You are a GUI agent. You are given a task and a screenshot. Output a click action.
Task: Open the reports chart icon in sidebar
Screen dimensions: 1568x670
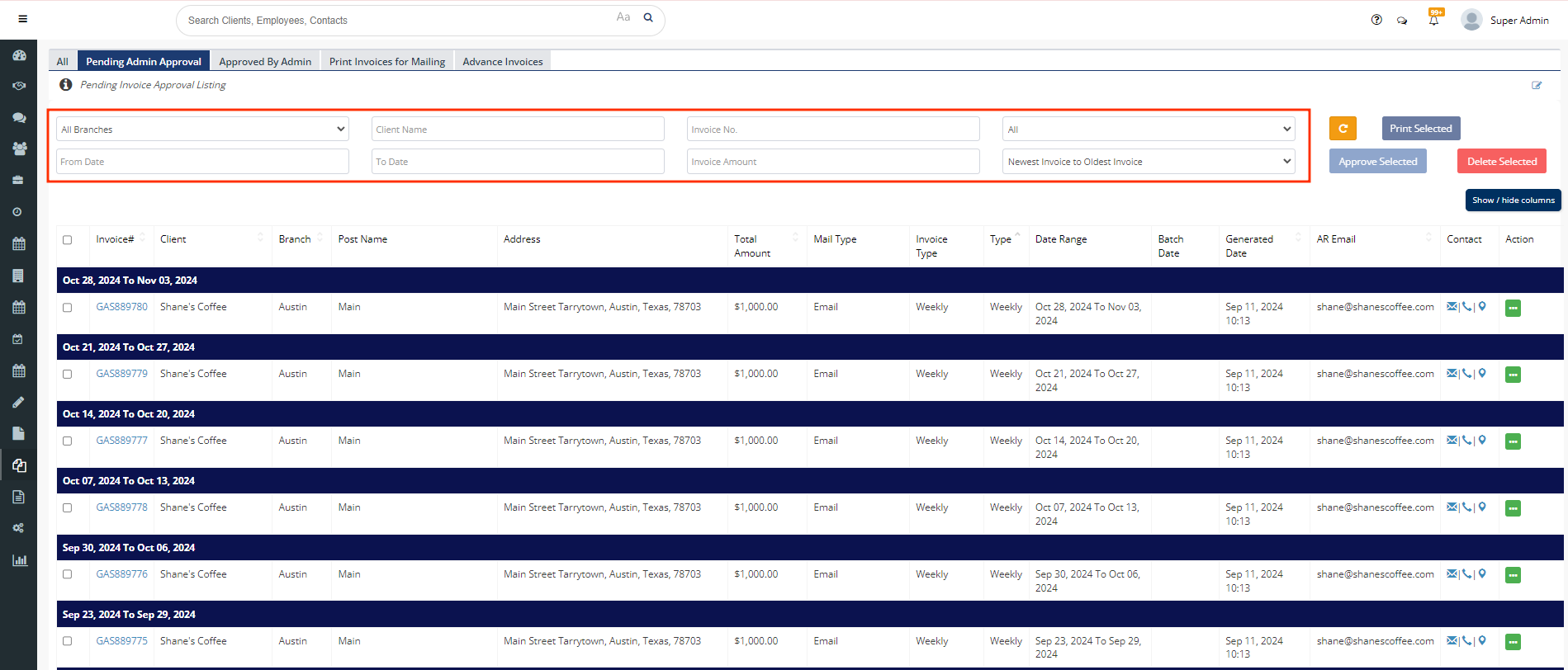(19, 560)
